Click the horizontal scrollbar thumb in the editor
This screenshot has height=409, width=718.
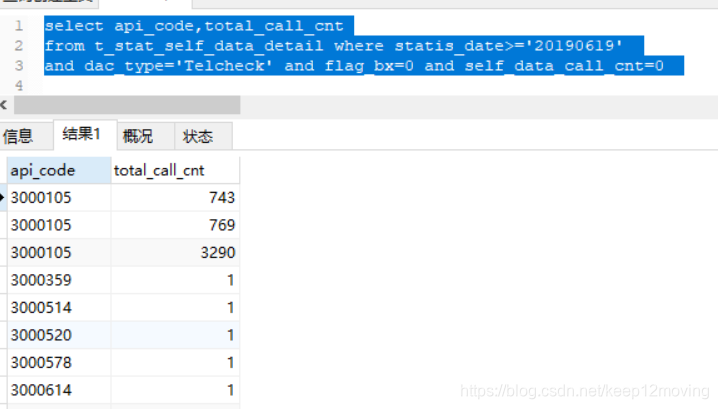tap(127, 105)
